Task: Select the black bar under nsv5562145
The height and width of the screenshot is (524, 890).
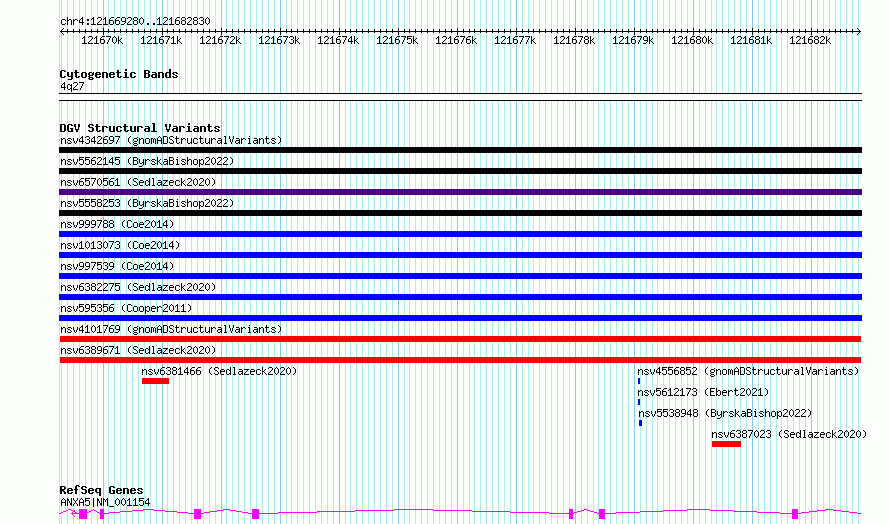Action: click(460, 171)
